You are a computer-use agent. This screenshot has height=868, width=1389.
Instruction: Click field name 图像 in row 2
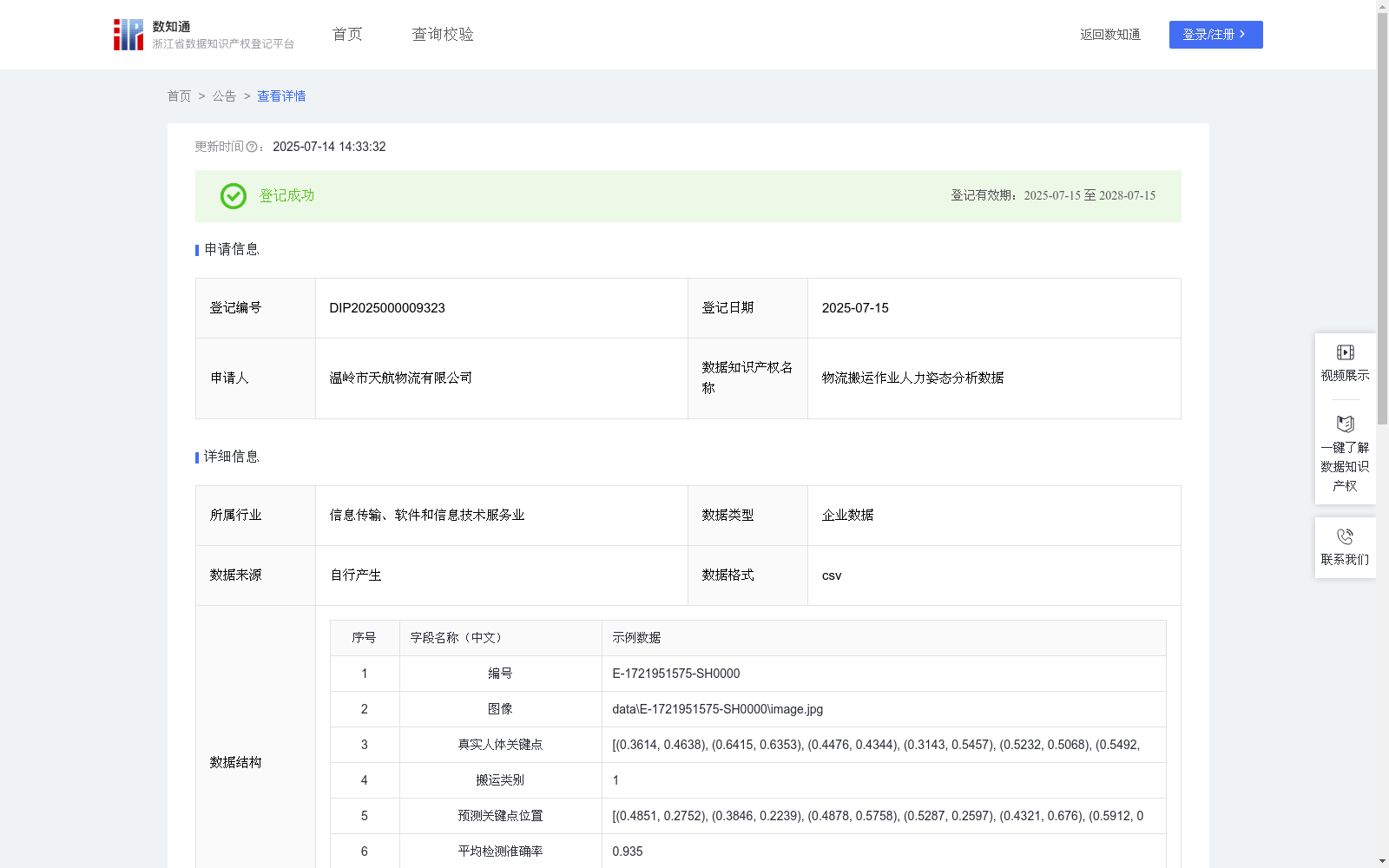(500, 709)
